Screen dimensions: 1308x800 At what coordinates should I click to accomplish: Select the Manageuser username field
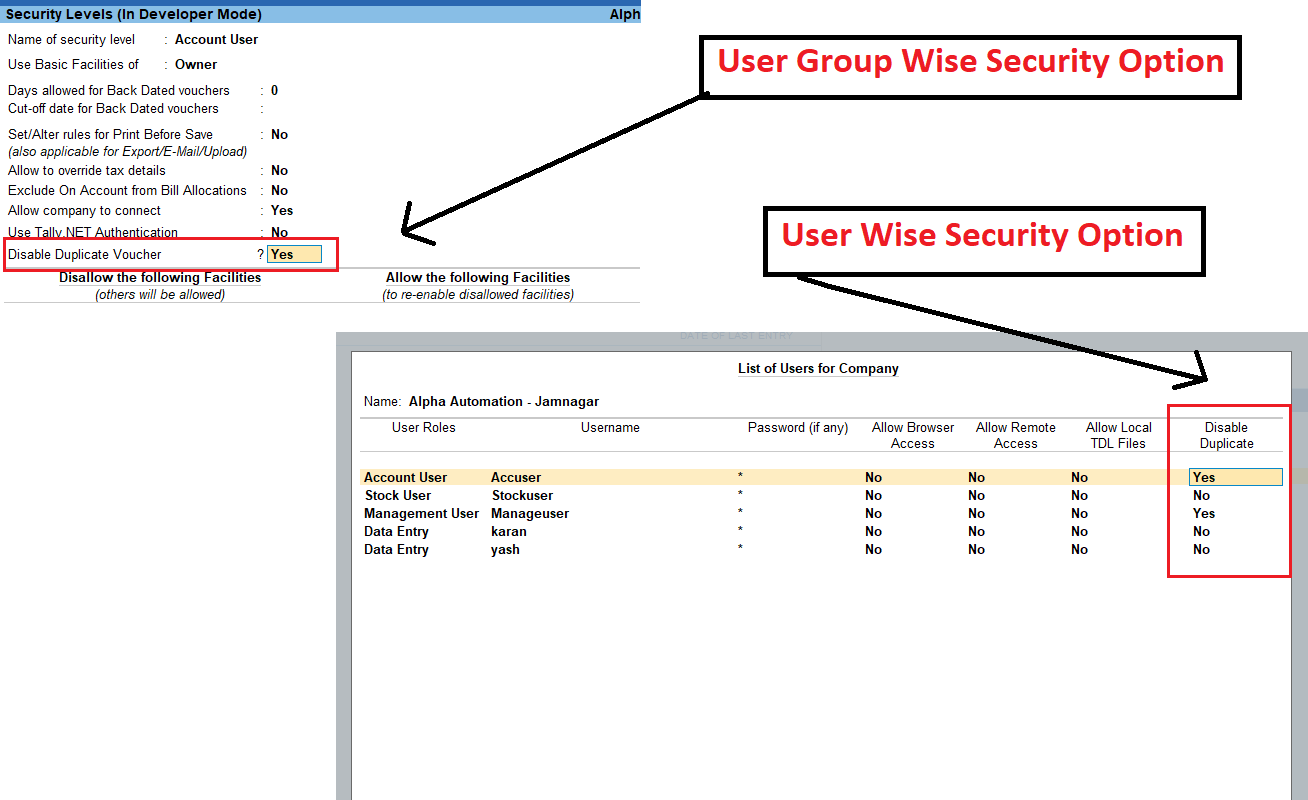[530, 514]
